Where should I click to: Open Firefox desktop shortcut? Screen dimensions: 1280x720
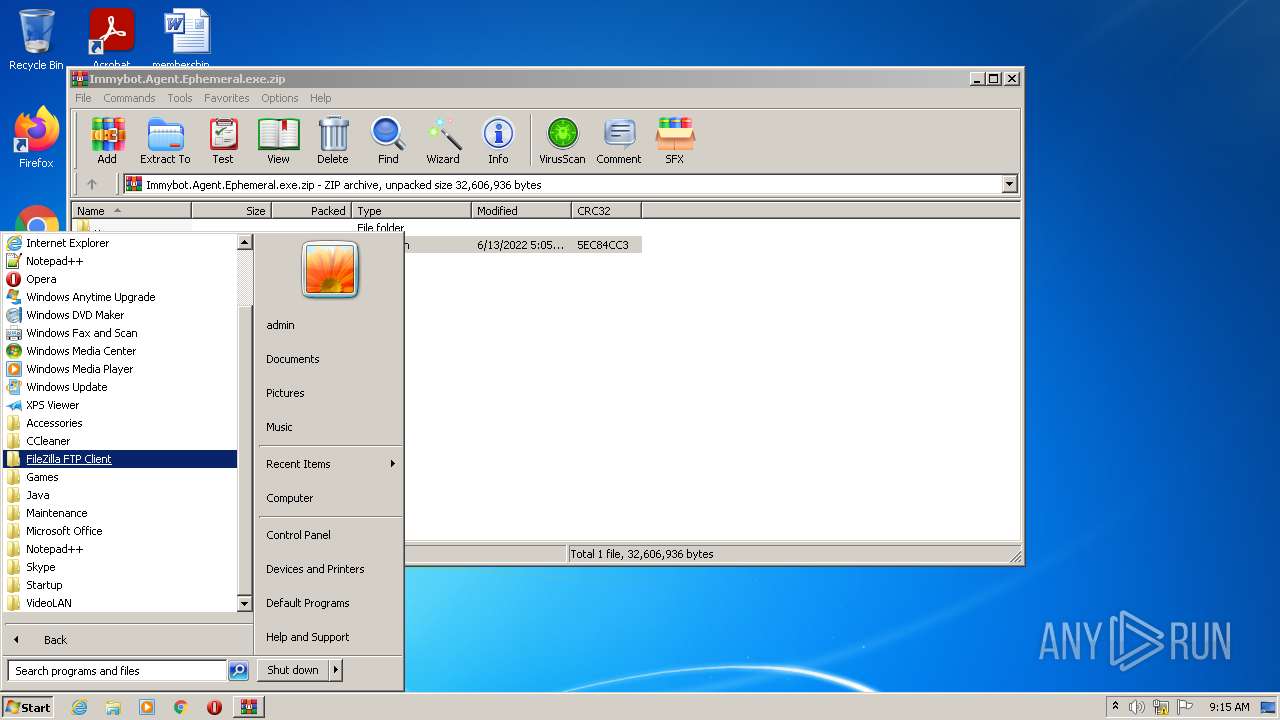[x=36, y=138]
